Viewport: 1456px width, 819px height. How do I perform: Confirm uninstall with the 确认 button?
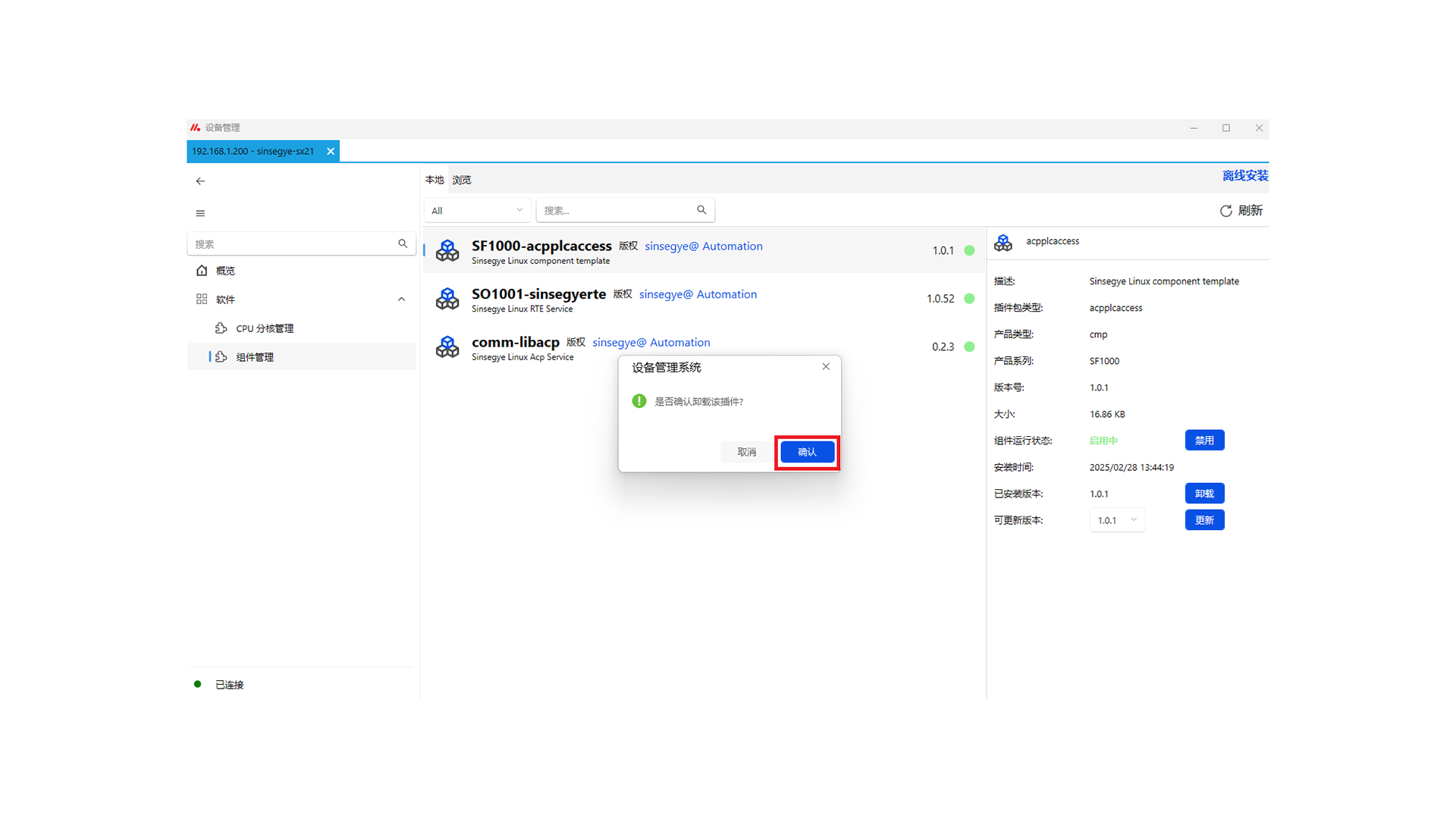point(807,452)
